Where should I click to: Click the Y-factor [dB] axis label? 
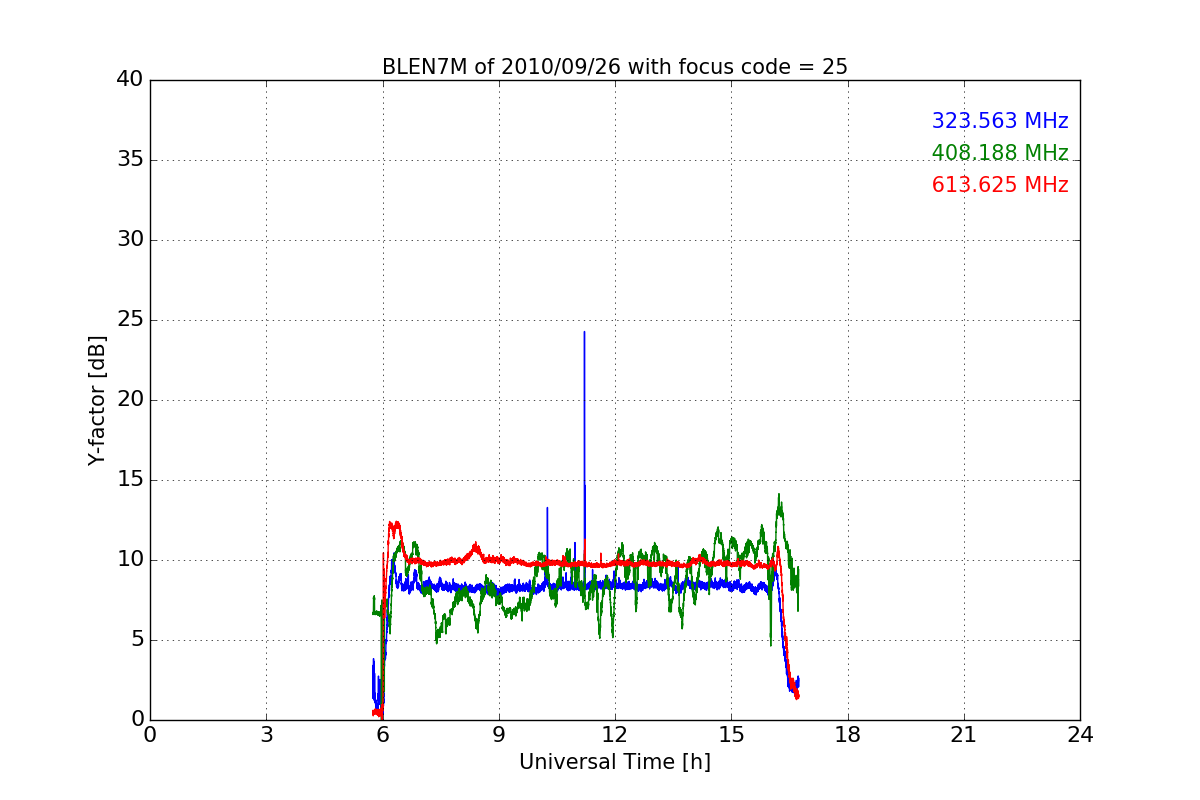click(x=97, y=400)
